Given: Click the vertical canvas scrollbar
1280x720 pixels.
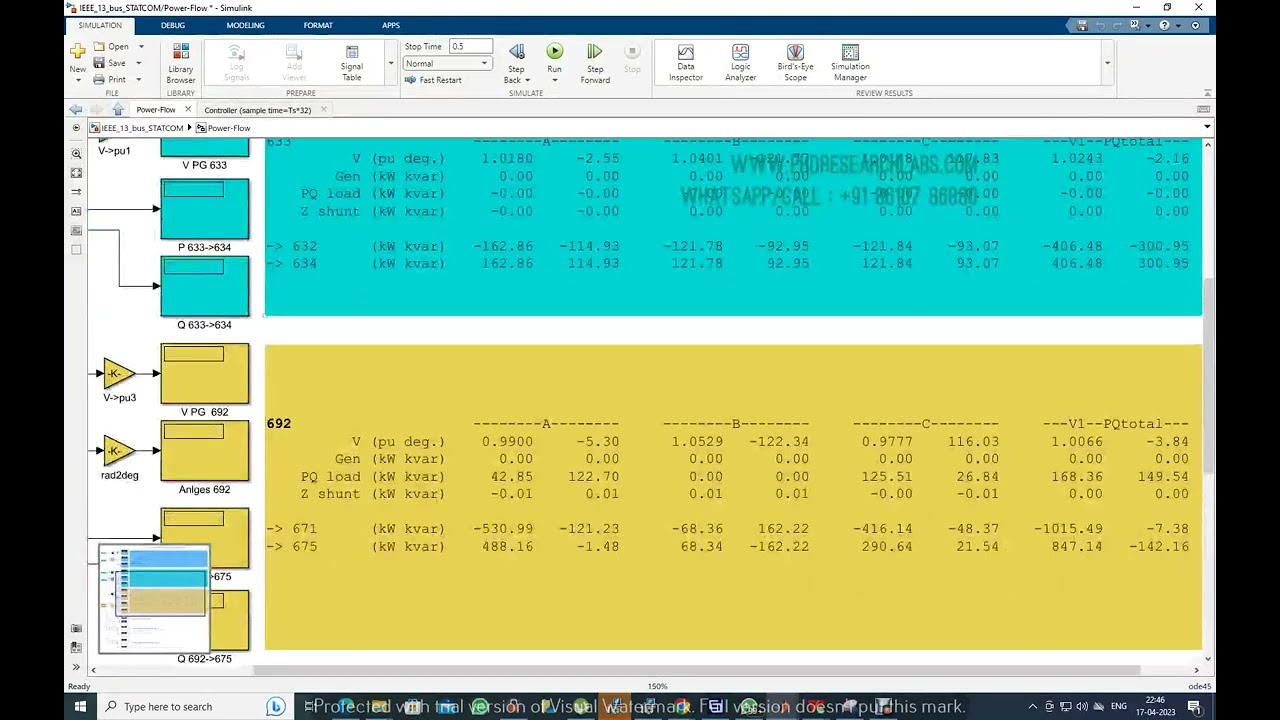Looking at the screenshot, I should pyautogui.click(x=1208, y=375).
